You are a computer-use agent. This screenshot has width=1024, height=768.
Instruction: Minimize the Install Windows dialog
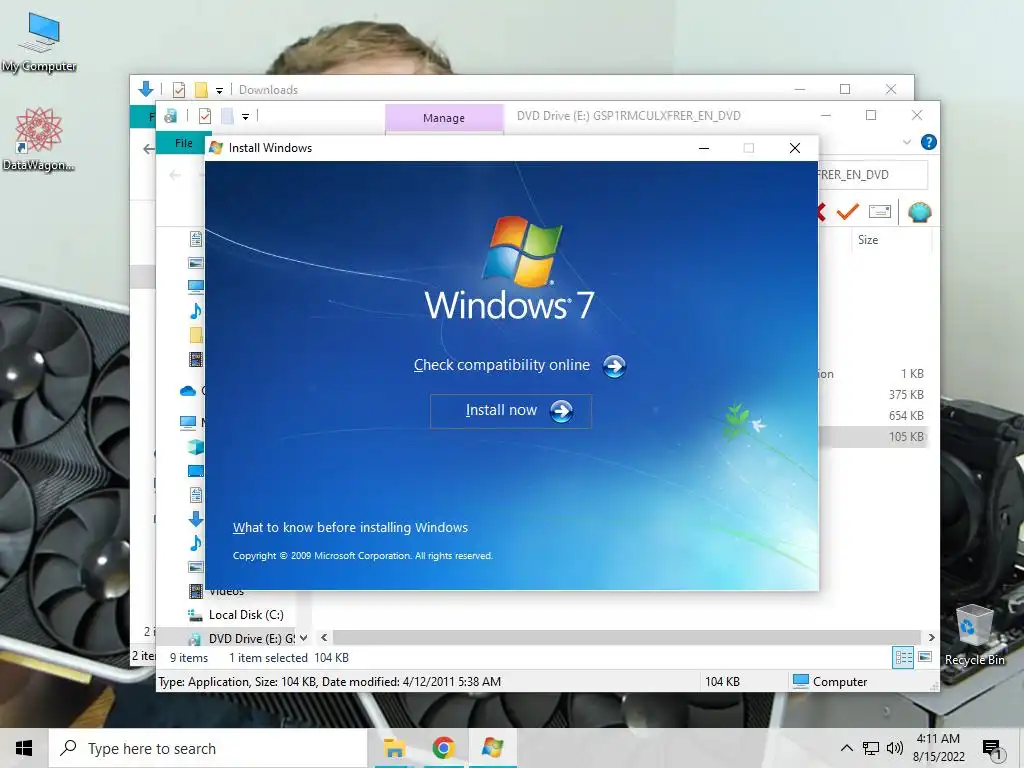click(x=704, y=148)
